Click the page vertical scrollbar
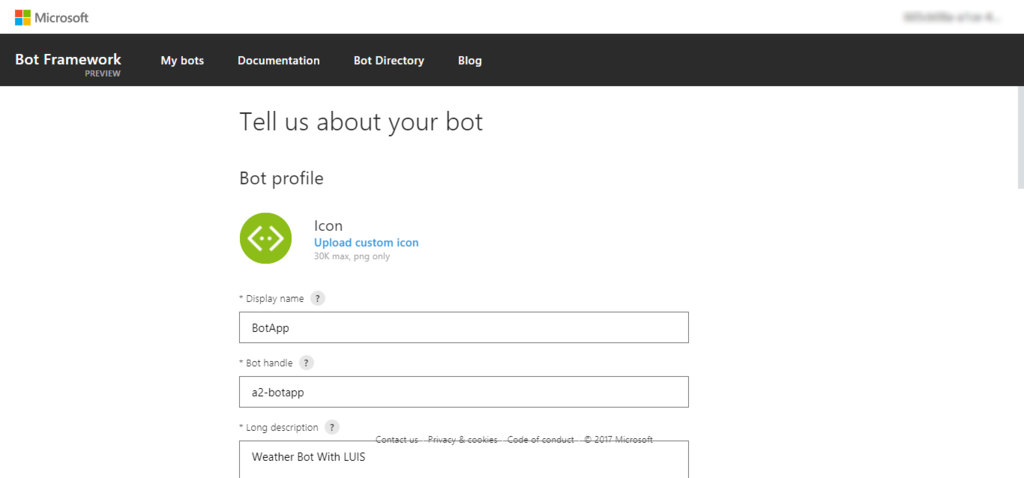 1020,138
